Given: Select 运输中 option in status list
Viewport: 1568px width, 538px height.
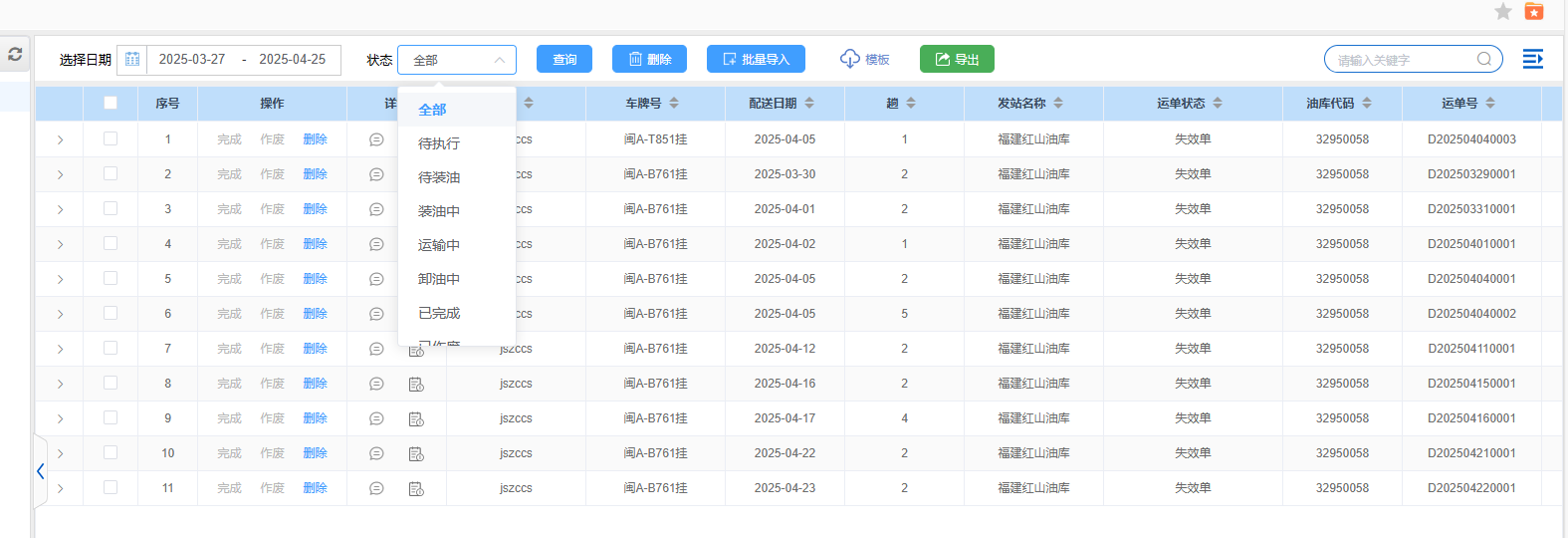Looking at the screenshot, I should (x=439, y=245).
